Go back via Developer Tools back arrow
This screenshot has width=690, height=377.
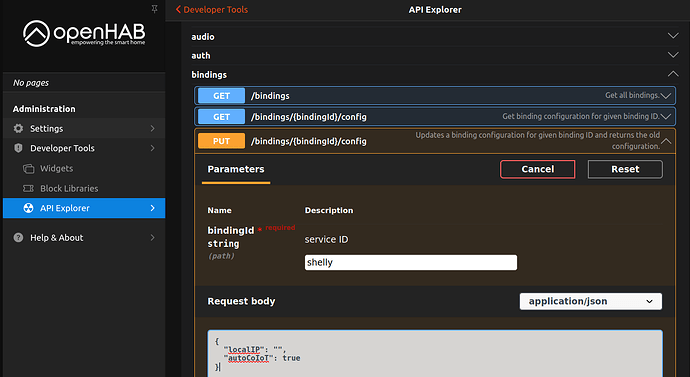point(212,10)
